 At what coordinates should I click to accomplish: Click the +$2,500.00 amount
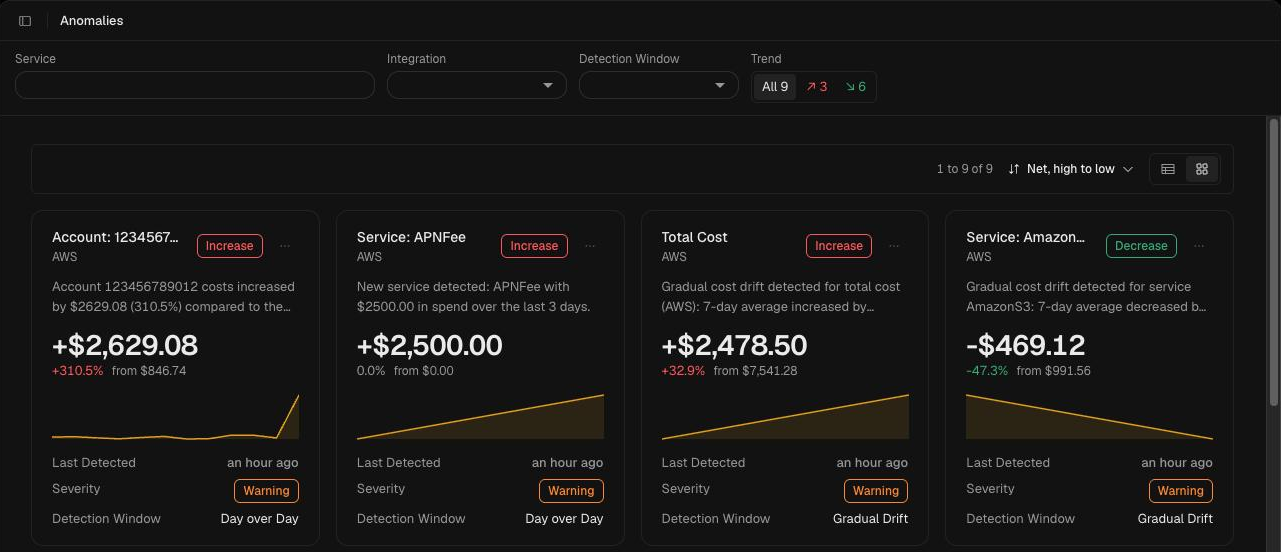(430, 346)
